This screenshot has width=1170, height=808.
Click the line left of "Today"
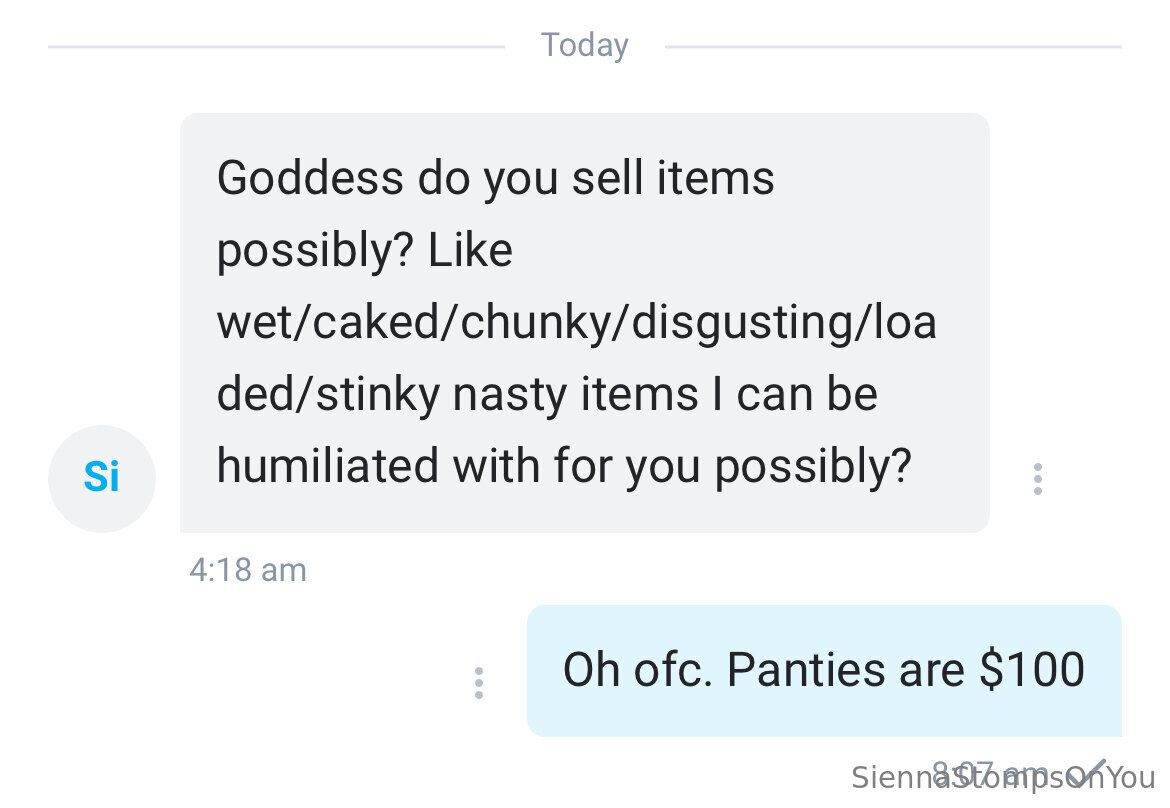click(276, 46)
